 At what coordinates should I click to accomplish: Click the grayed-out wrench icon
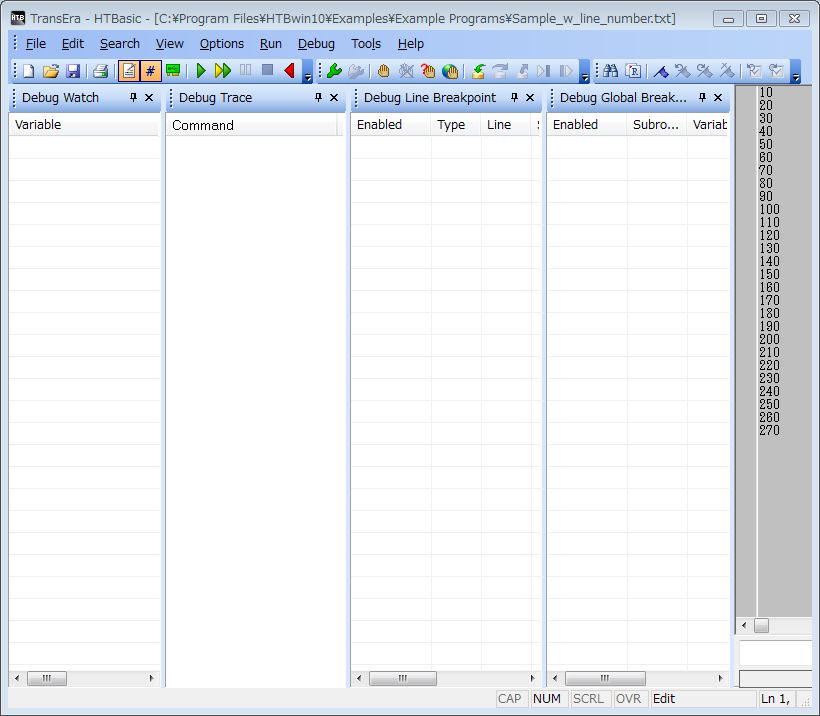click(356, 71)
